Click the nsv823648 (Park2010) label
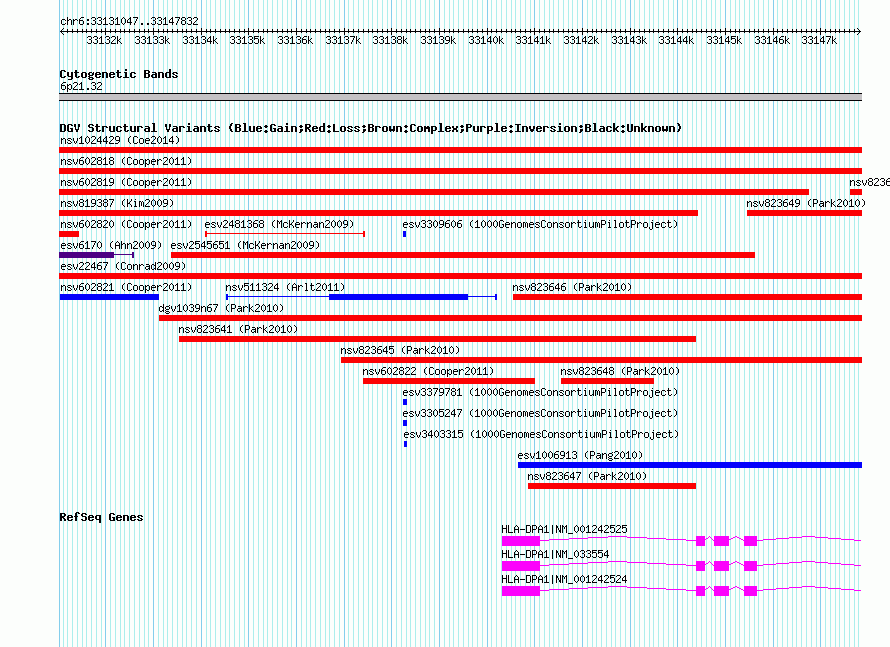The height and width of the screenshot is (647, 890). [x=620, y=371]
